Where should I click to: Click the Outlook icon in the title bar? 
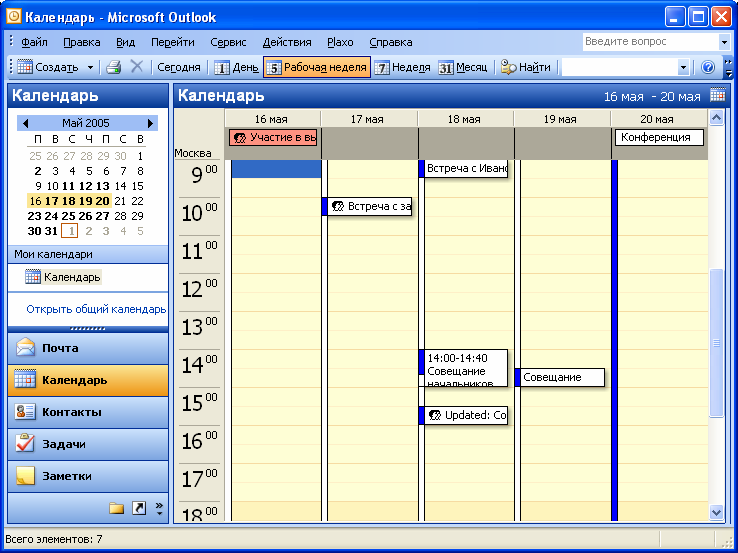point(14,16)
